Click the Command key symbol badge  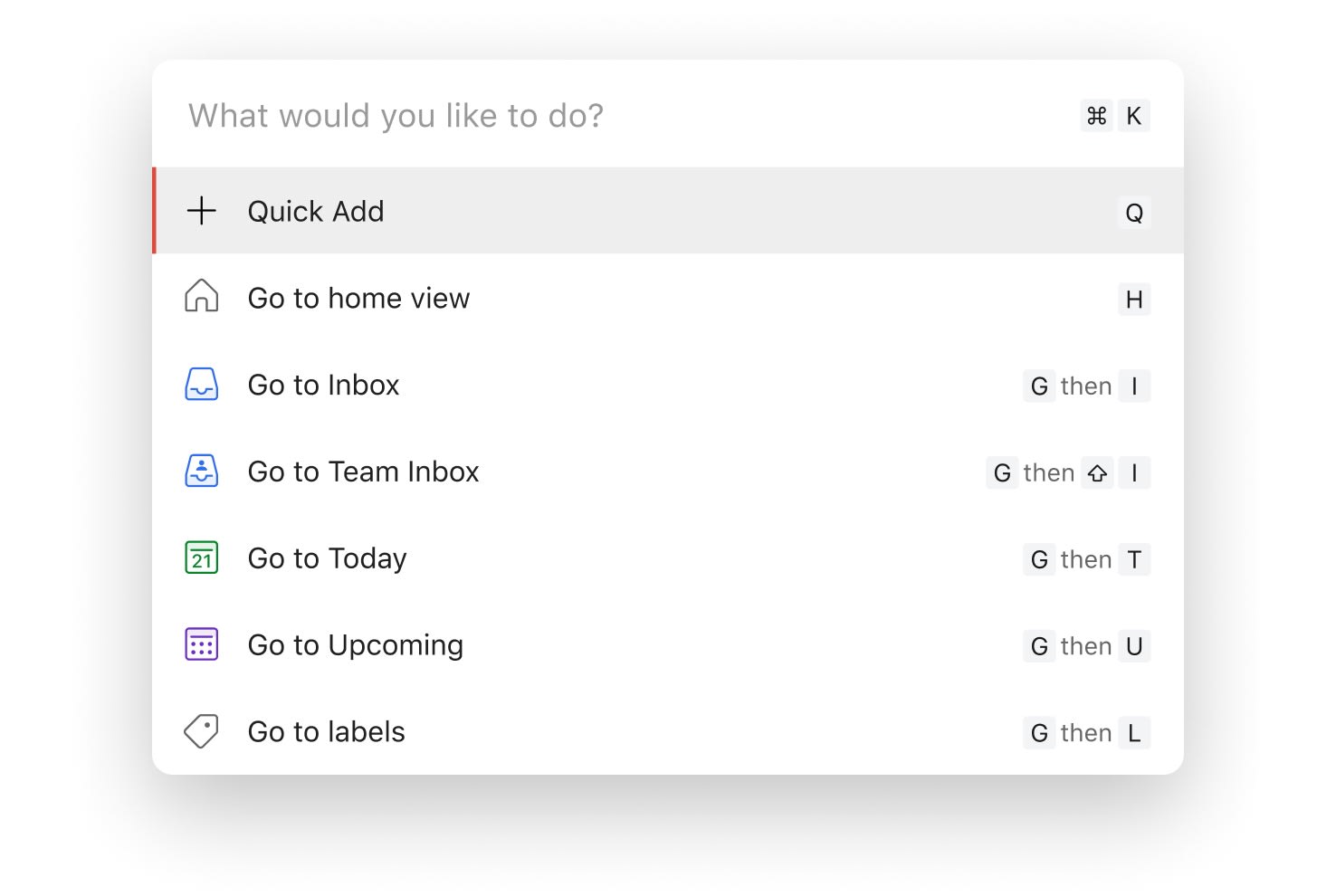pos(1097,116)
